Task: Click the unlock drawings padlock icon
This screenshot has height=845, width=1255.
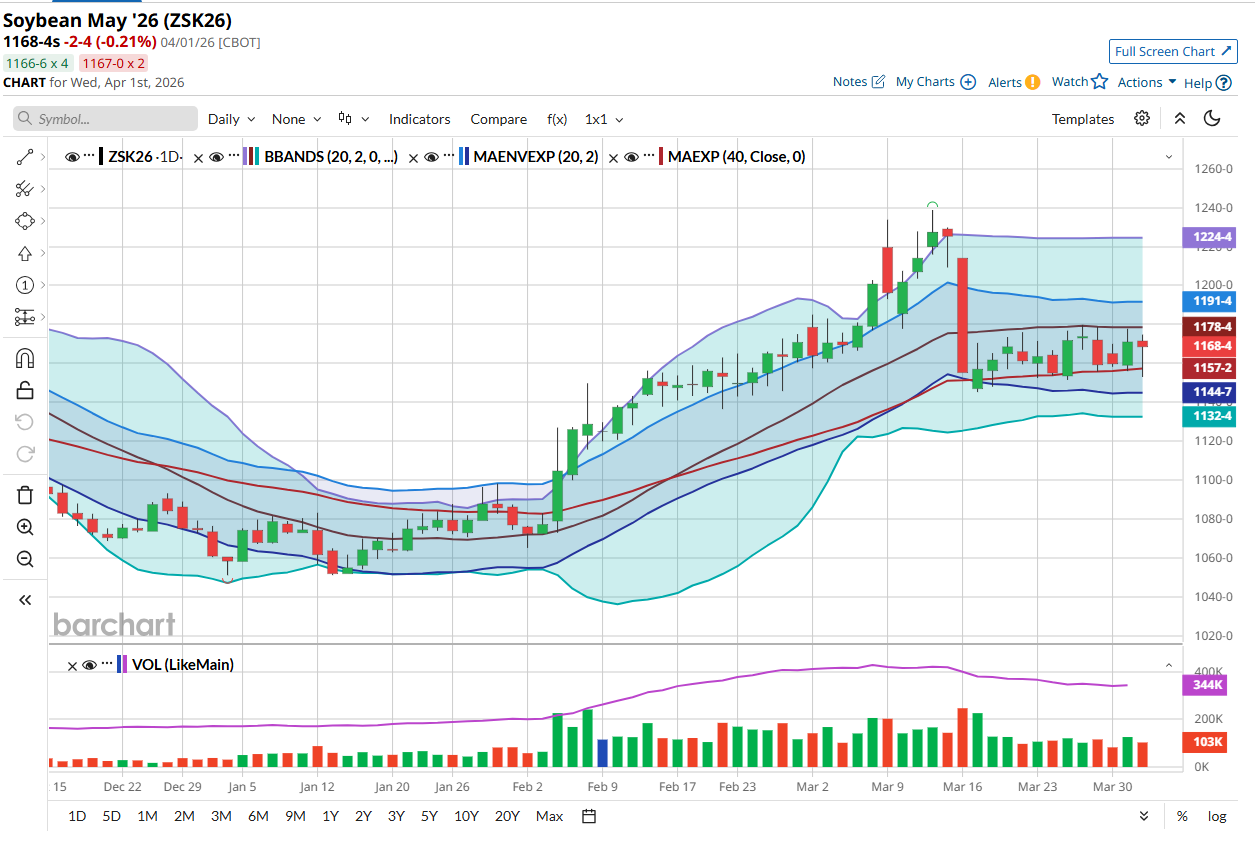Action: click(25, 390)
